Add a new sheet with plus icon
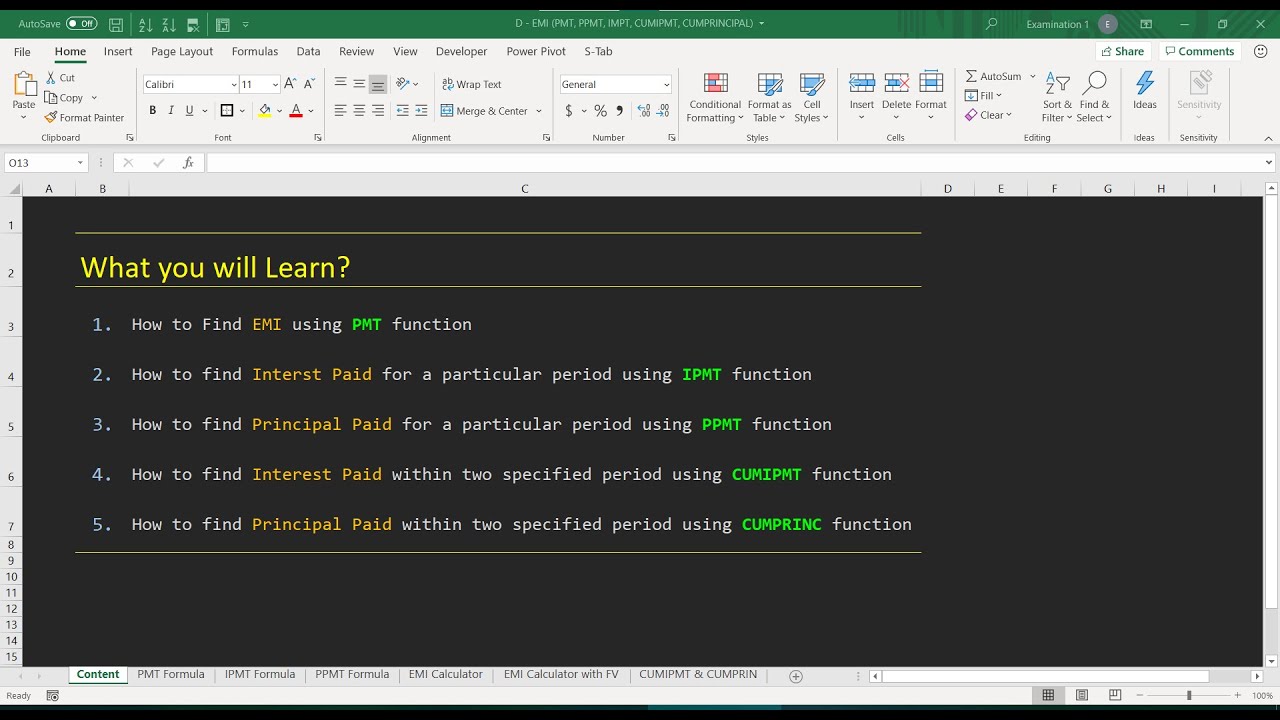 click(796, 676)
